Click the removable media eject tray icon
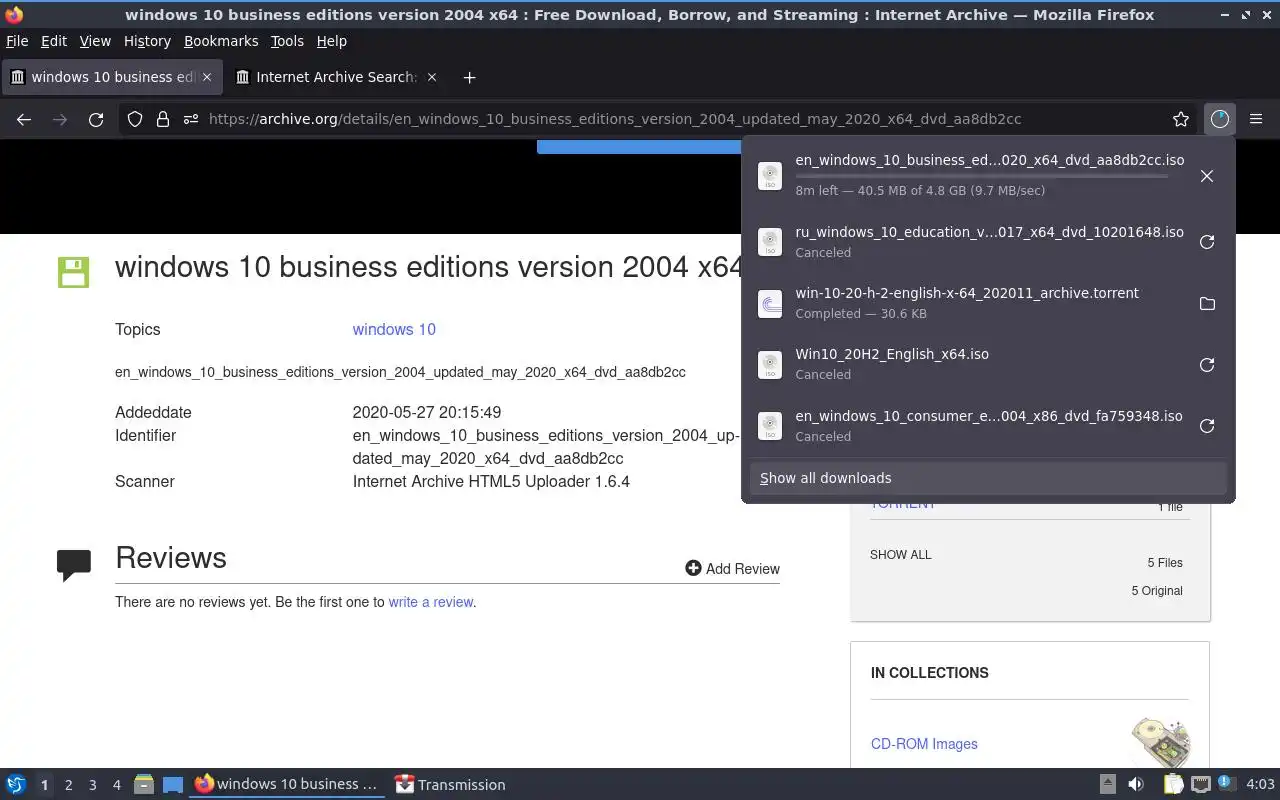The height and width of the screenshot is (800, 1280). tap(1108, 785)
